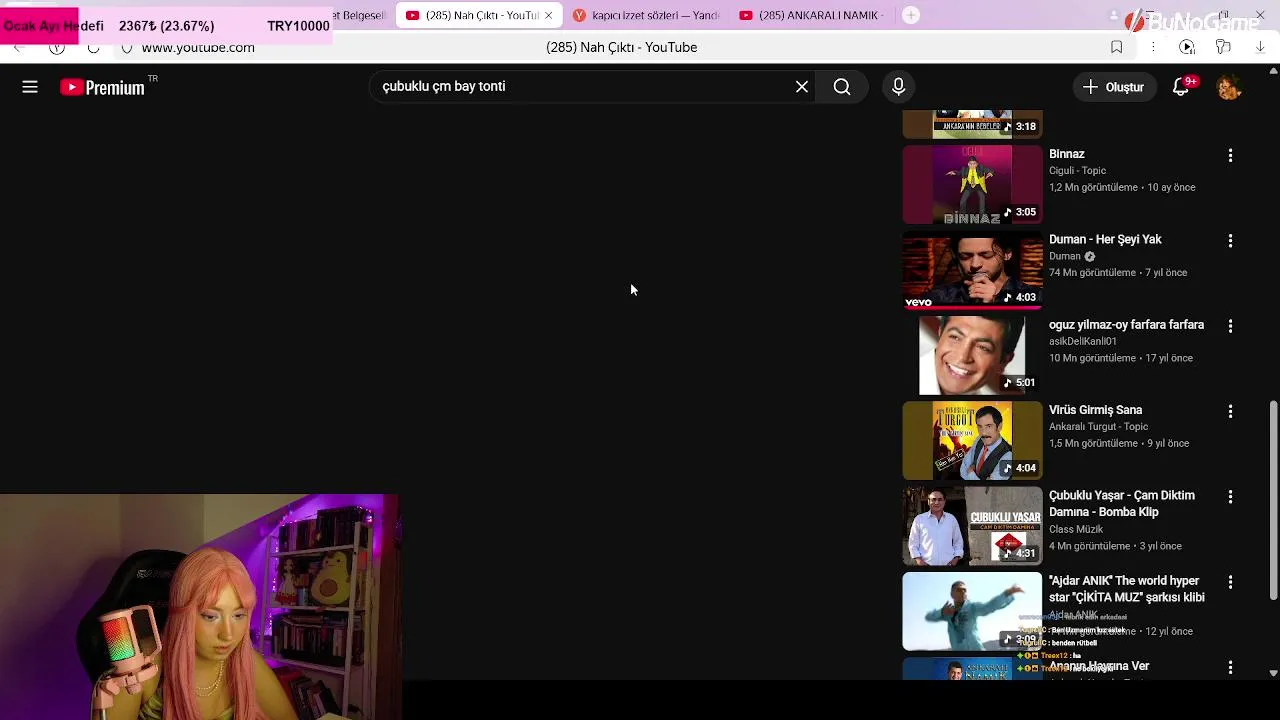Play Ajdar ANIK ÇİKİTA MUZ thumbnail
This screenshot has width=1280, height=720.
(x=972, y=611)
